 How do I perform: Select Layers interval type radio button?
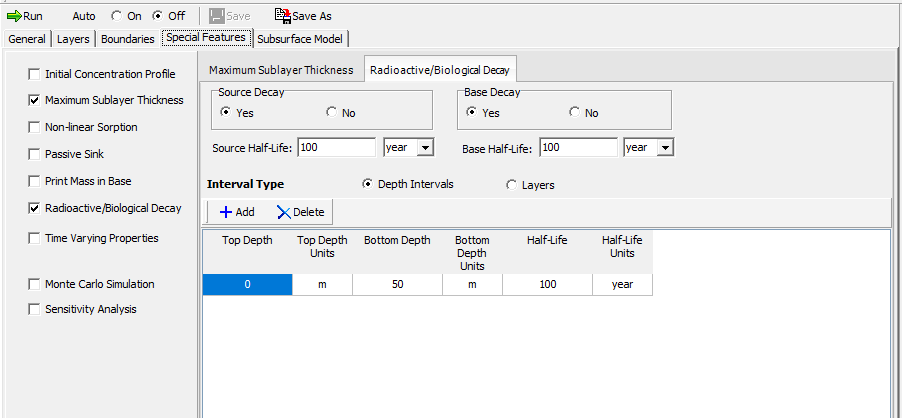tap(512, 185)
